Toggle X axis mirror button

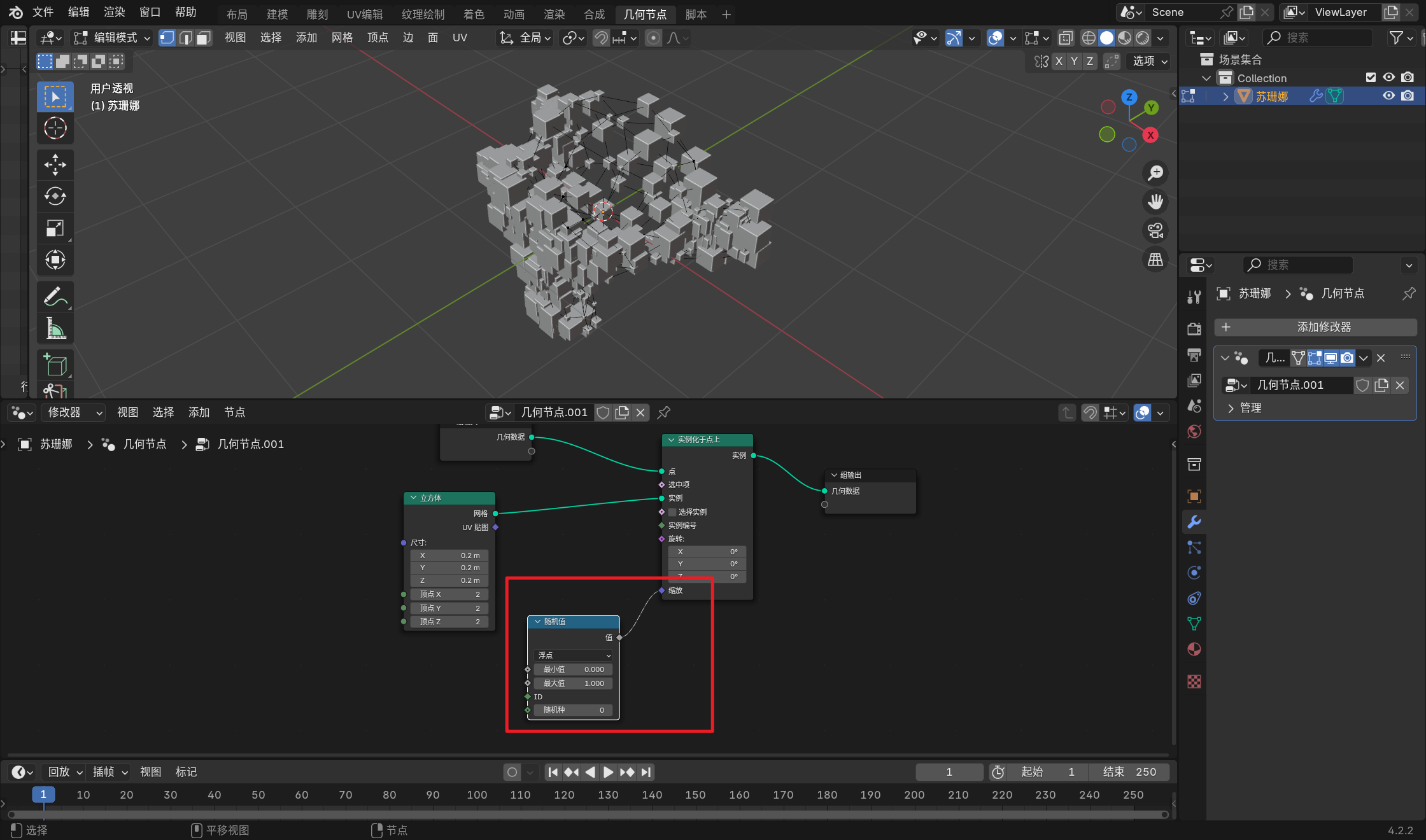(1059, 61)
